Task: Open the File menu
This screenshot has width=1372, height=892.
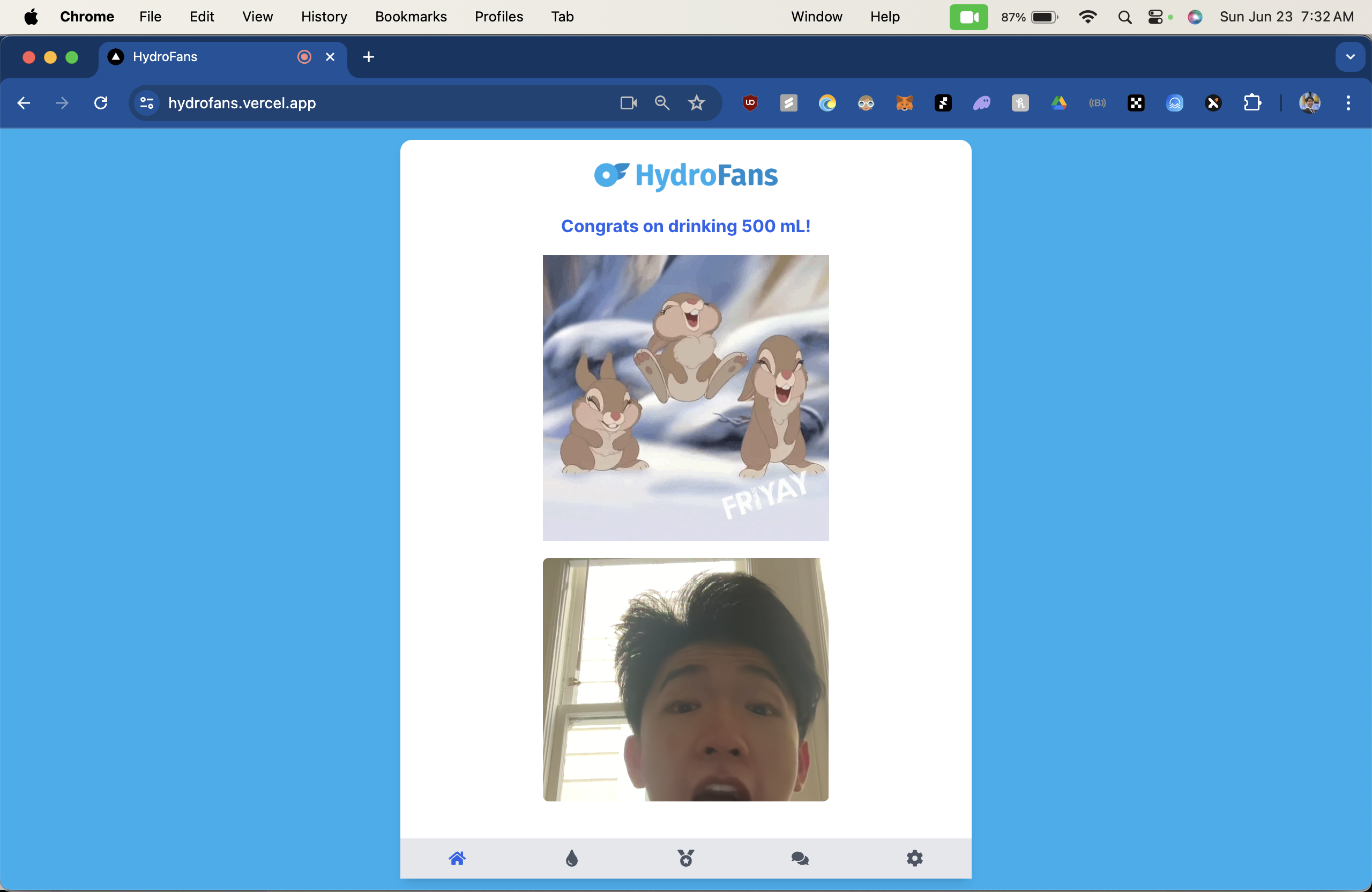Action: click(x=151, y=17)
